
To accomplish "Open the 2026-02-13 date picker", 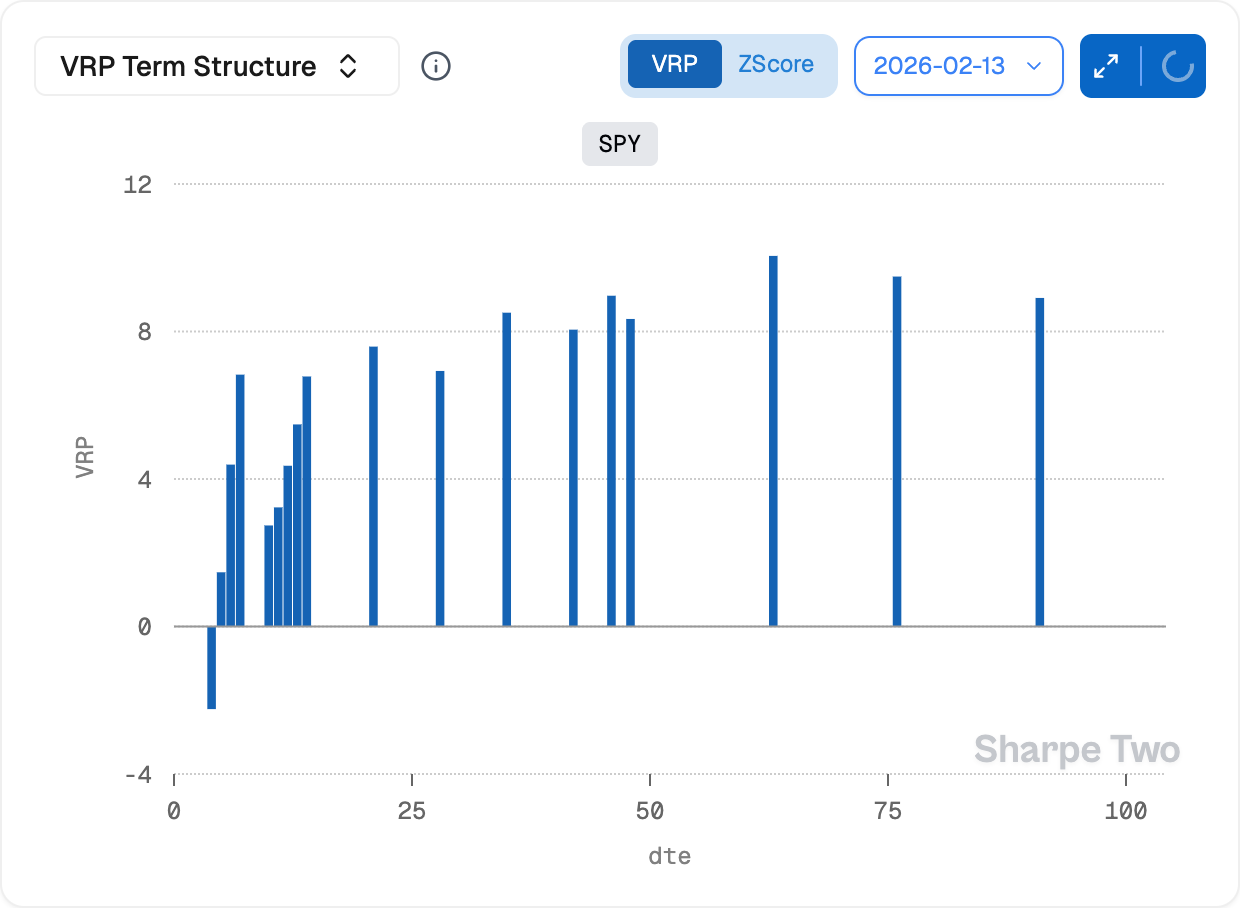I will click(957, 66).
